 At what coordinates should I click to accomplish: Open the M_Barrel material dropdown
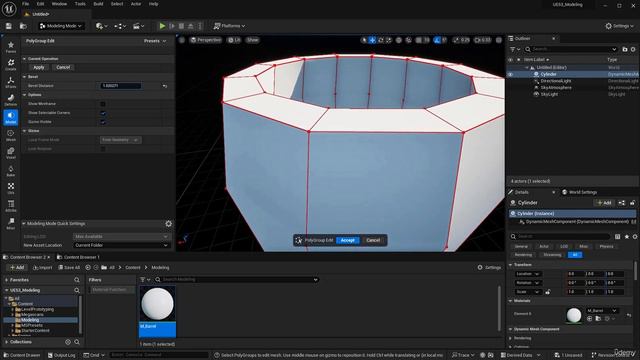click(x=602, y=310)
